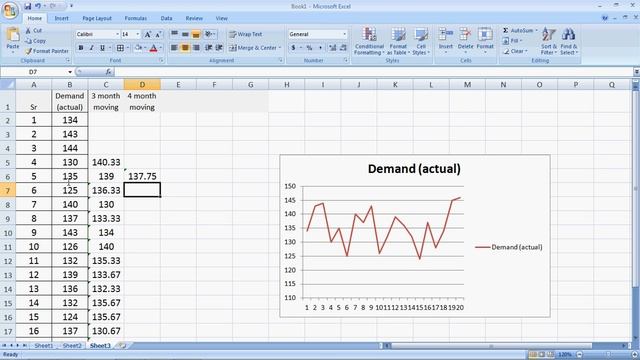Screen dimensions: 640x360
Task: Click the Format as Table icon
Action: click(x=398, y=35)
